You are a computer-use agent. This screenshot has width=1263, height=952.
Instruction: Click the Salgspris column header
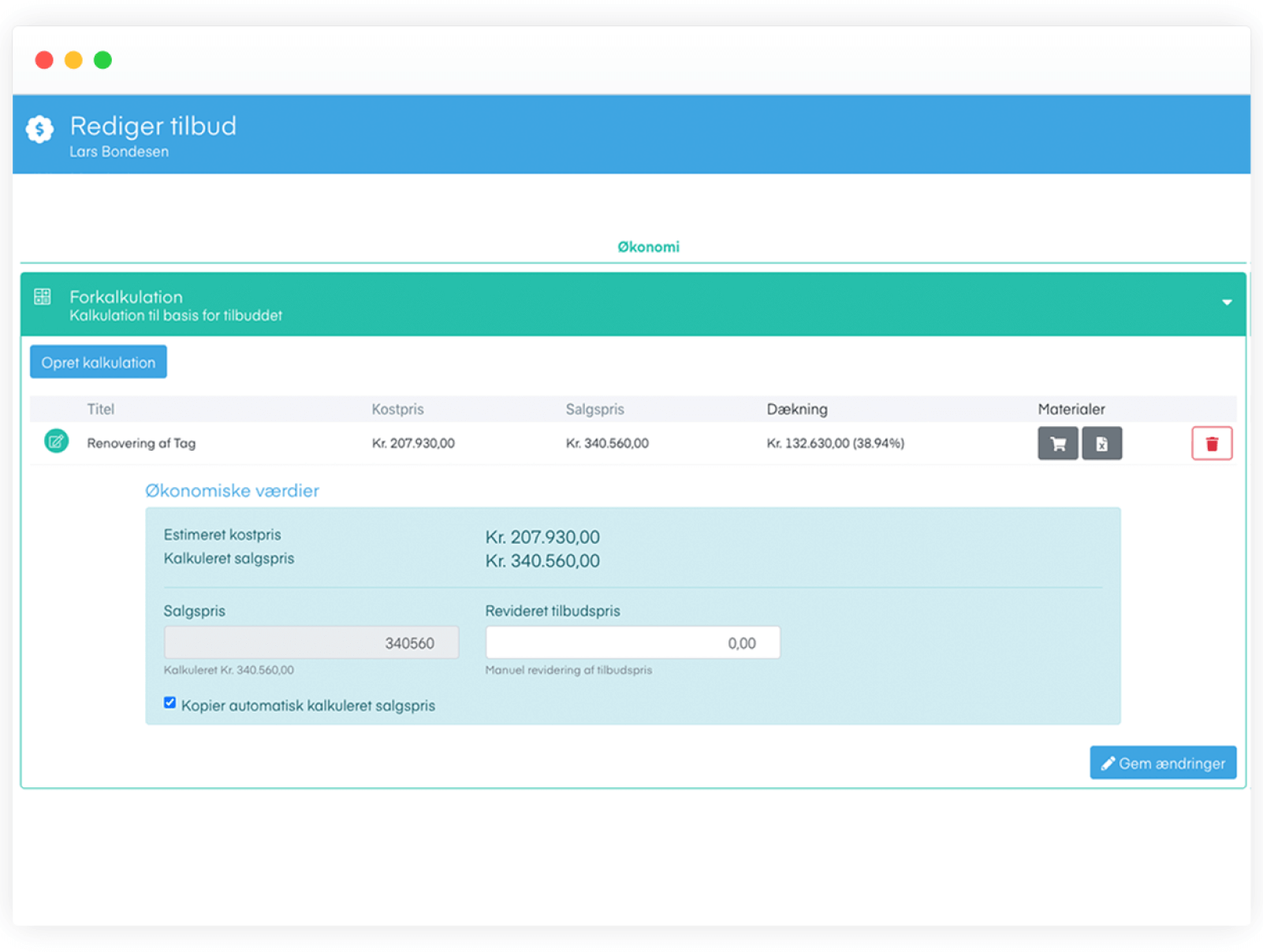[x=594, y=409]
